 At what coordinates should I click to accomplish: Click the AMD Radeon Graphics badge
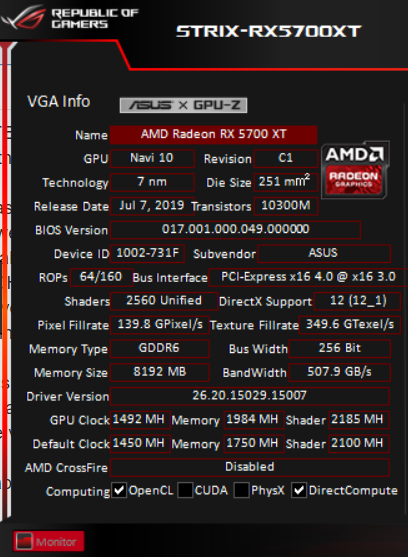click(x=355, y=169)
